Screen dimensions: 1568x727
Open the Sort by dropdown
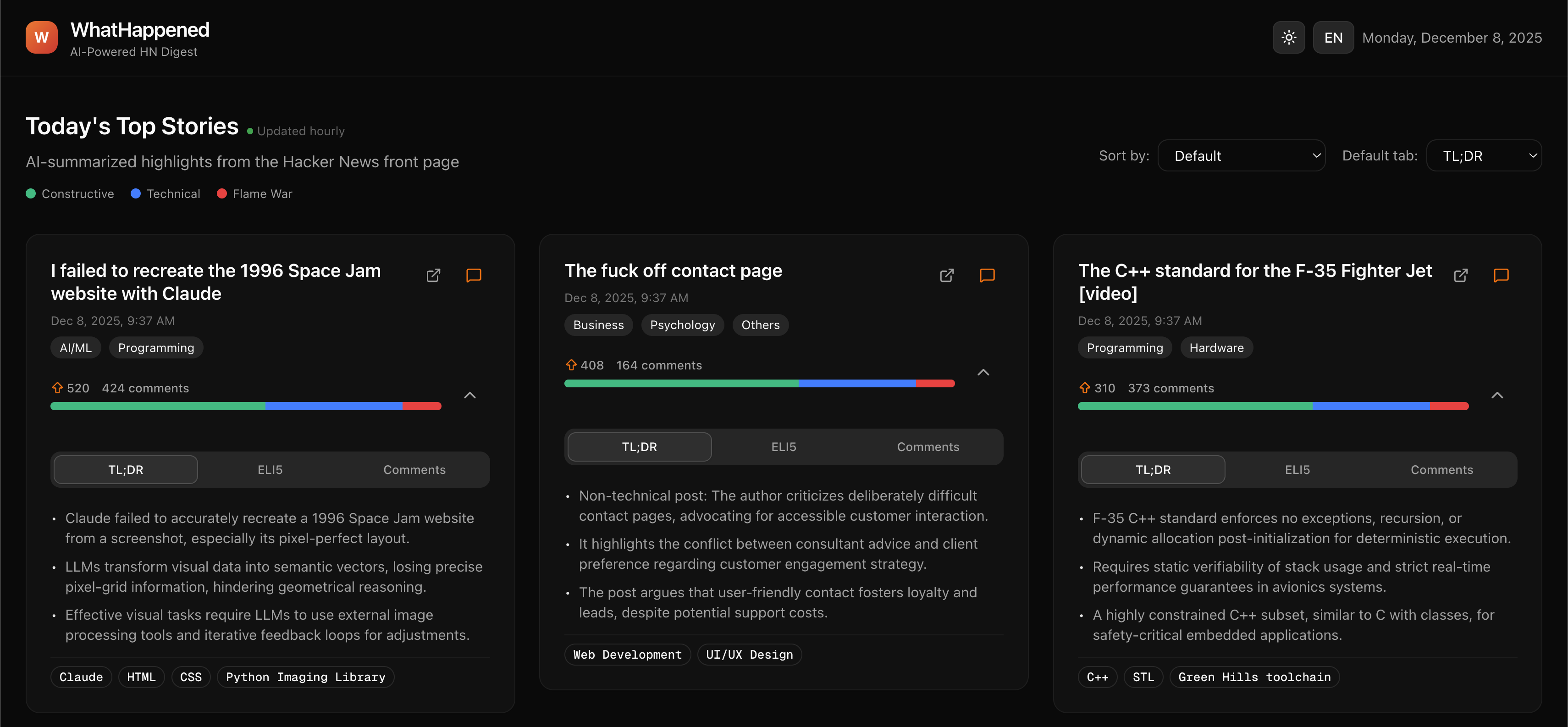pos(1241,155)
